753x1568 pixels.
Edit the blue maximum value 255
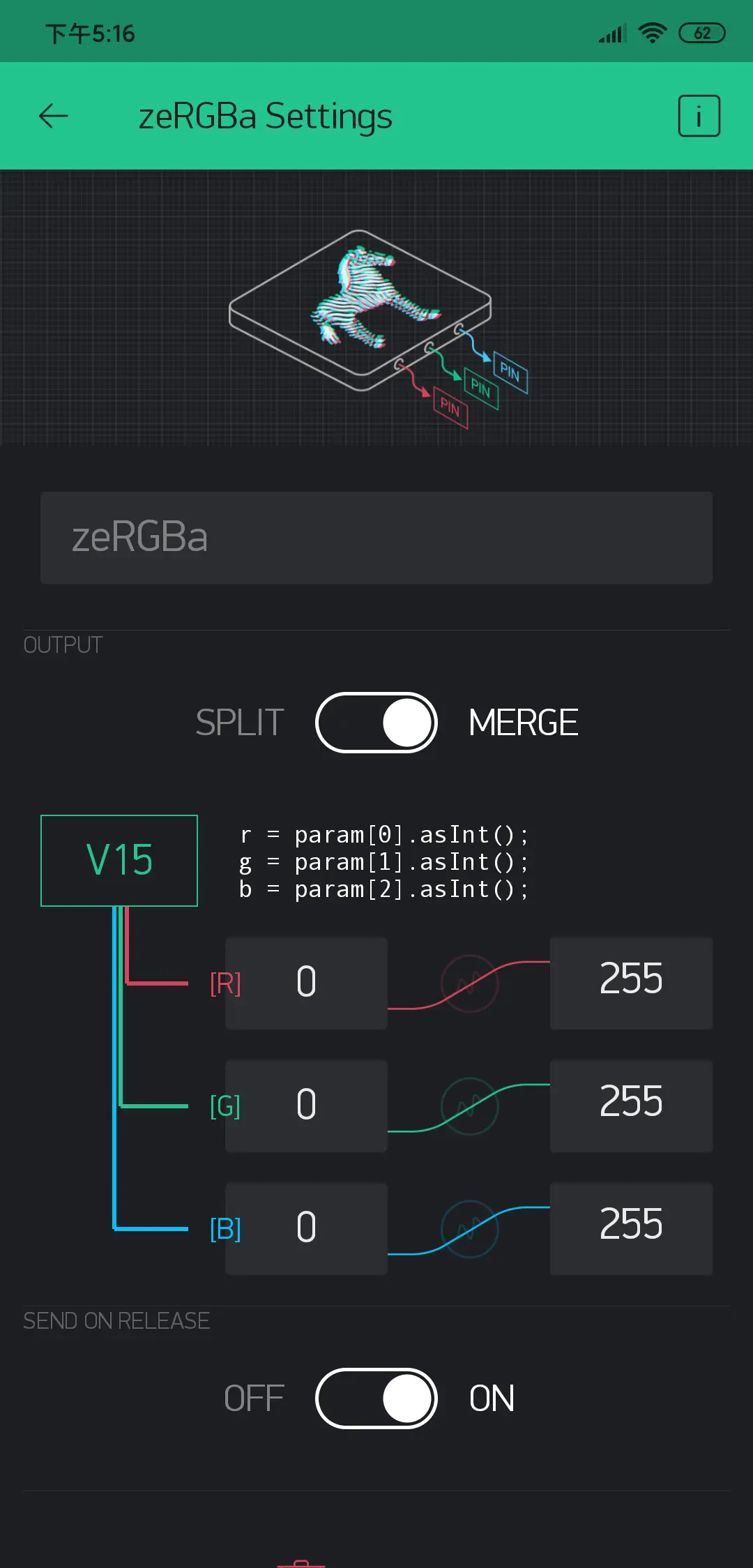click(x=632, y=1229)
